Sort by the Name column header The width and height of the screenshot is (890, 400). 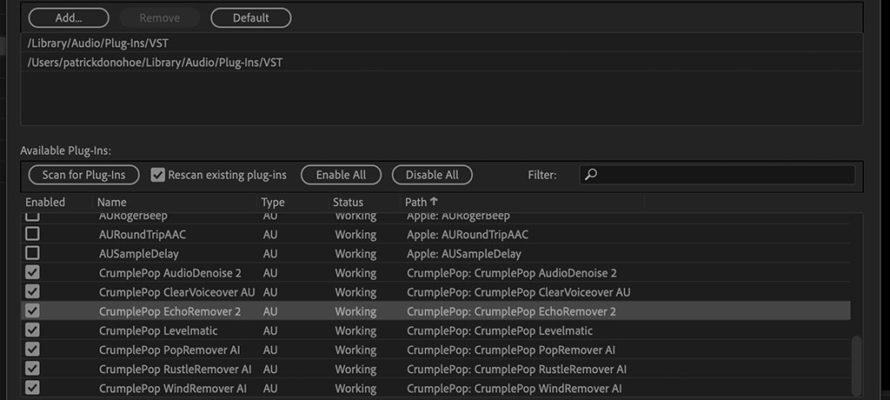tap(112, 202)
